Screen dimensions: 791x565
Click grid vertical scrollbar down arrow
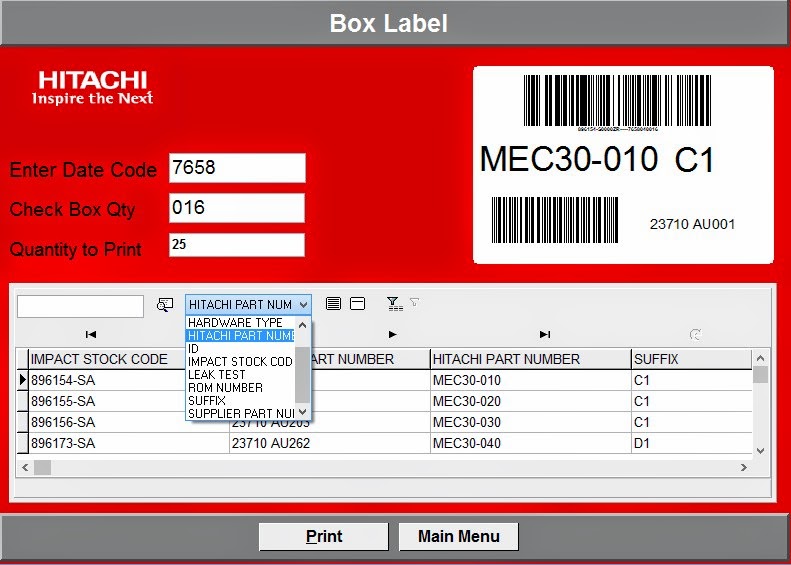click(x=761, y=451)
